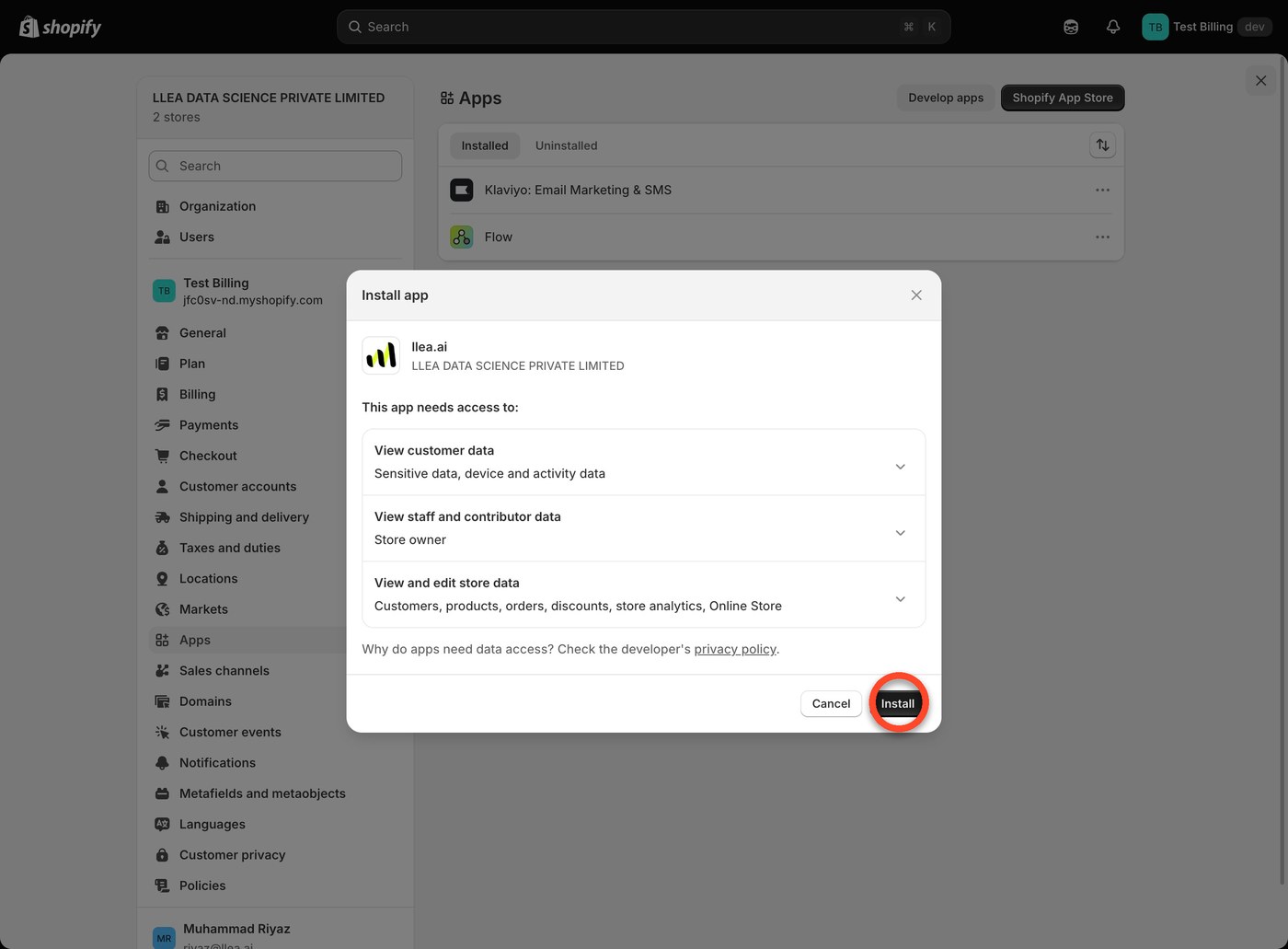Screen dimensions: 1288x949
Task: Click the llea.ai app logo in dialog
Action: pyautogui.click(x=381, y=355)
